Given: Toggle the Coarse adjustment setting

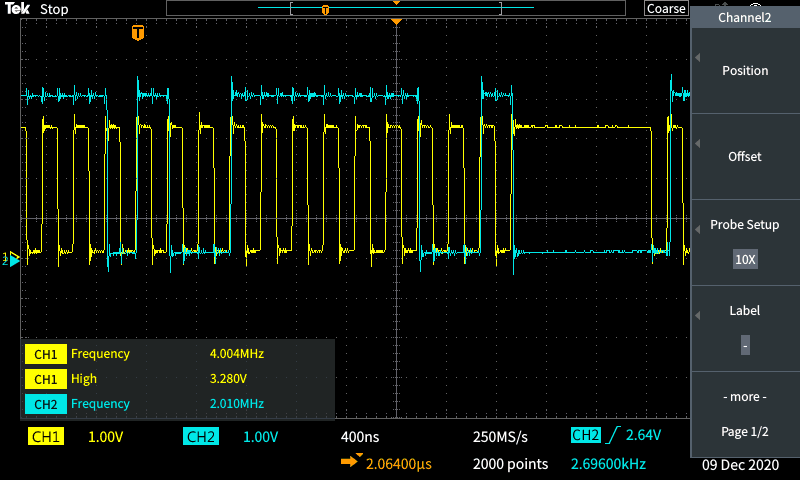Looking at the screenshot, I should click(x=666, y=8).
